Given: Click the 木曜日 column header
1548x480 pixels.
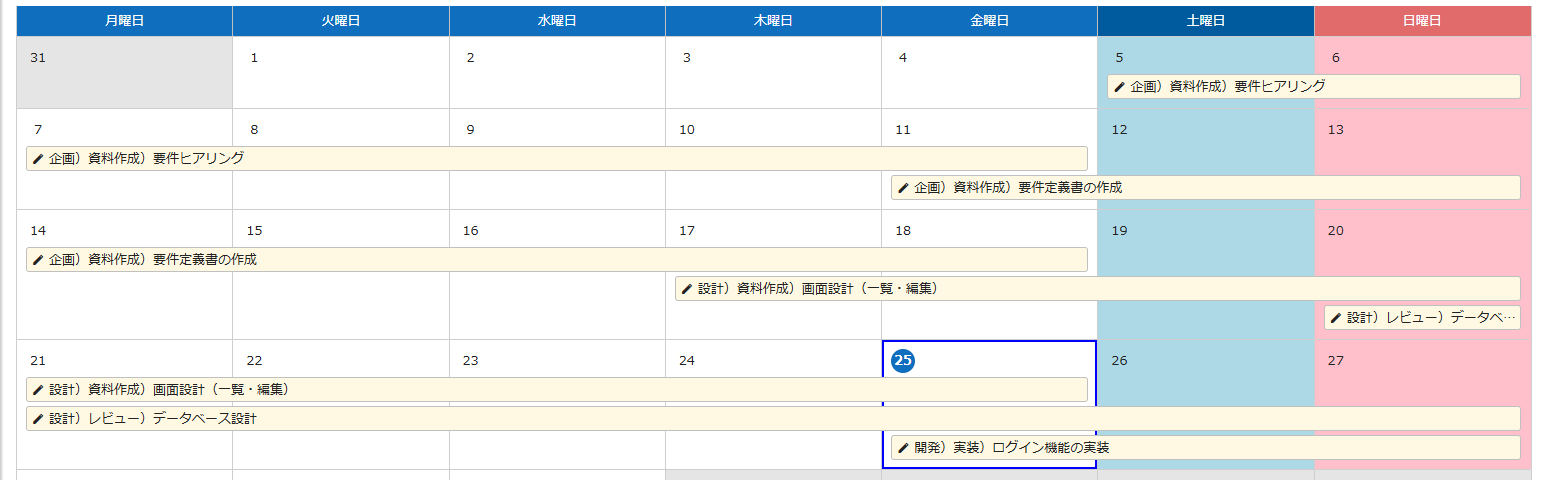Looking at the screenshot, I should [x=773, y=21].
